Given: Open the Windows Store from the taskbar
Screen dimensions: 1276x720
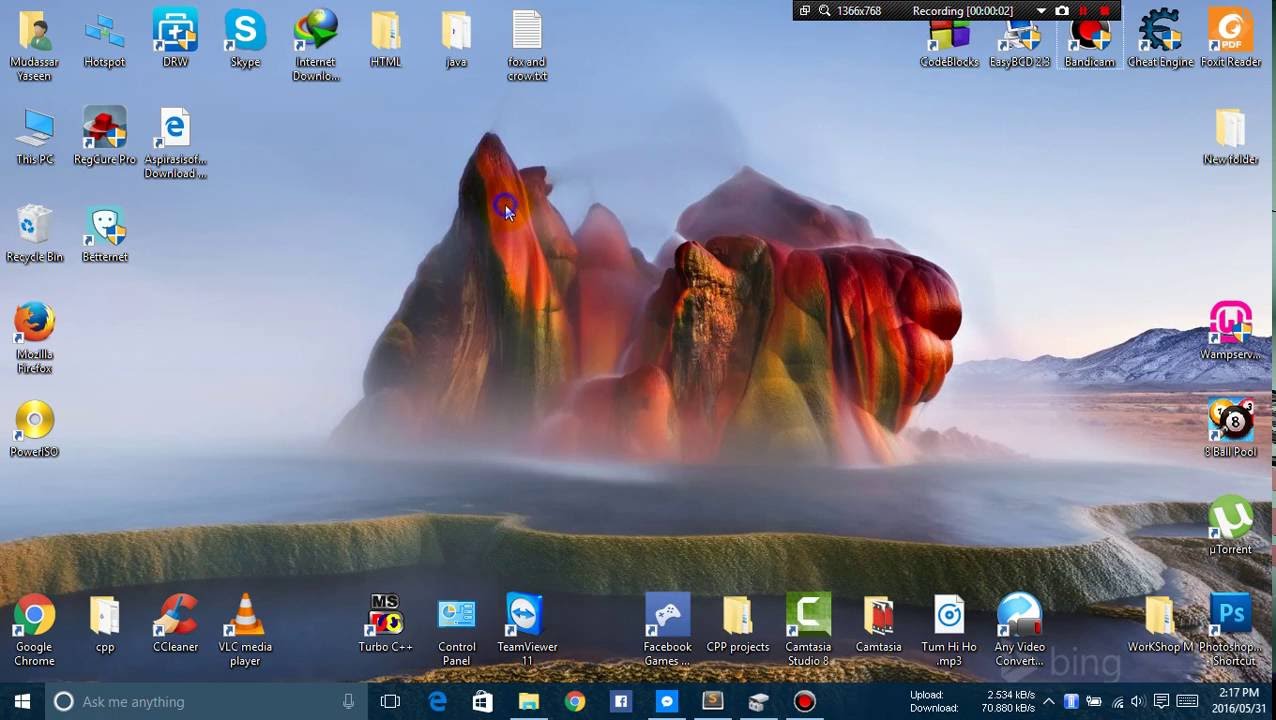Looking at the screenshot, I should pos(482,701).
